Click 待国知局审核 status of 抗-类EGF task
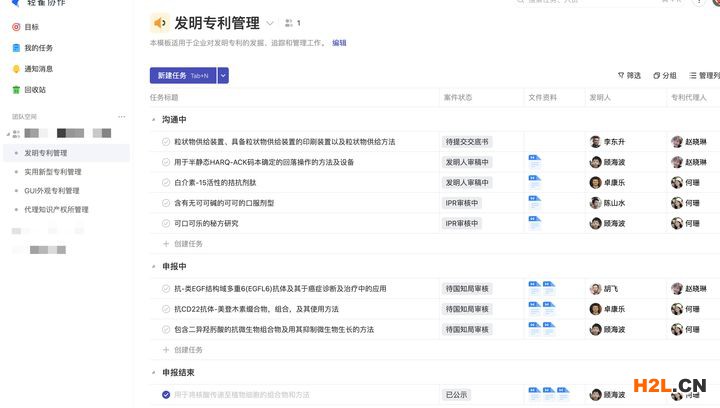Screen dimensions: 720x408 point(467,289)
